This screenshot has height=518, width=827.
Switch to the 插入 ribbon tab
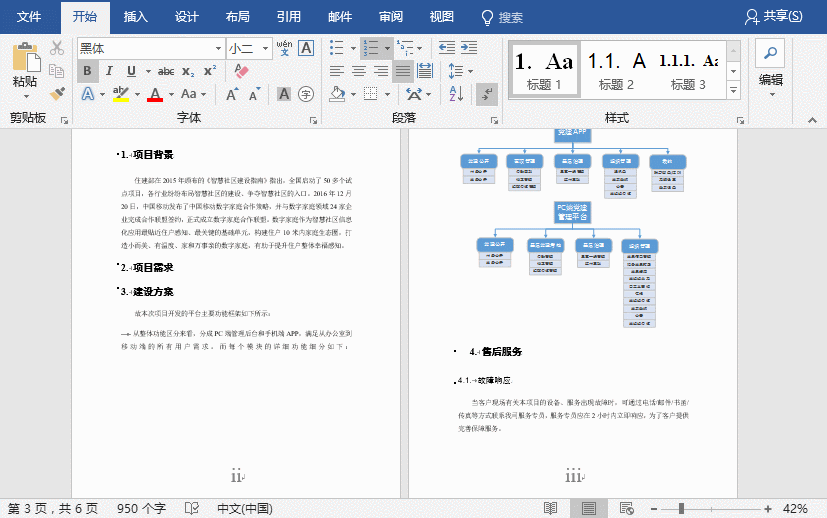pyautogui.click(x=136, y=17)
